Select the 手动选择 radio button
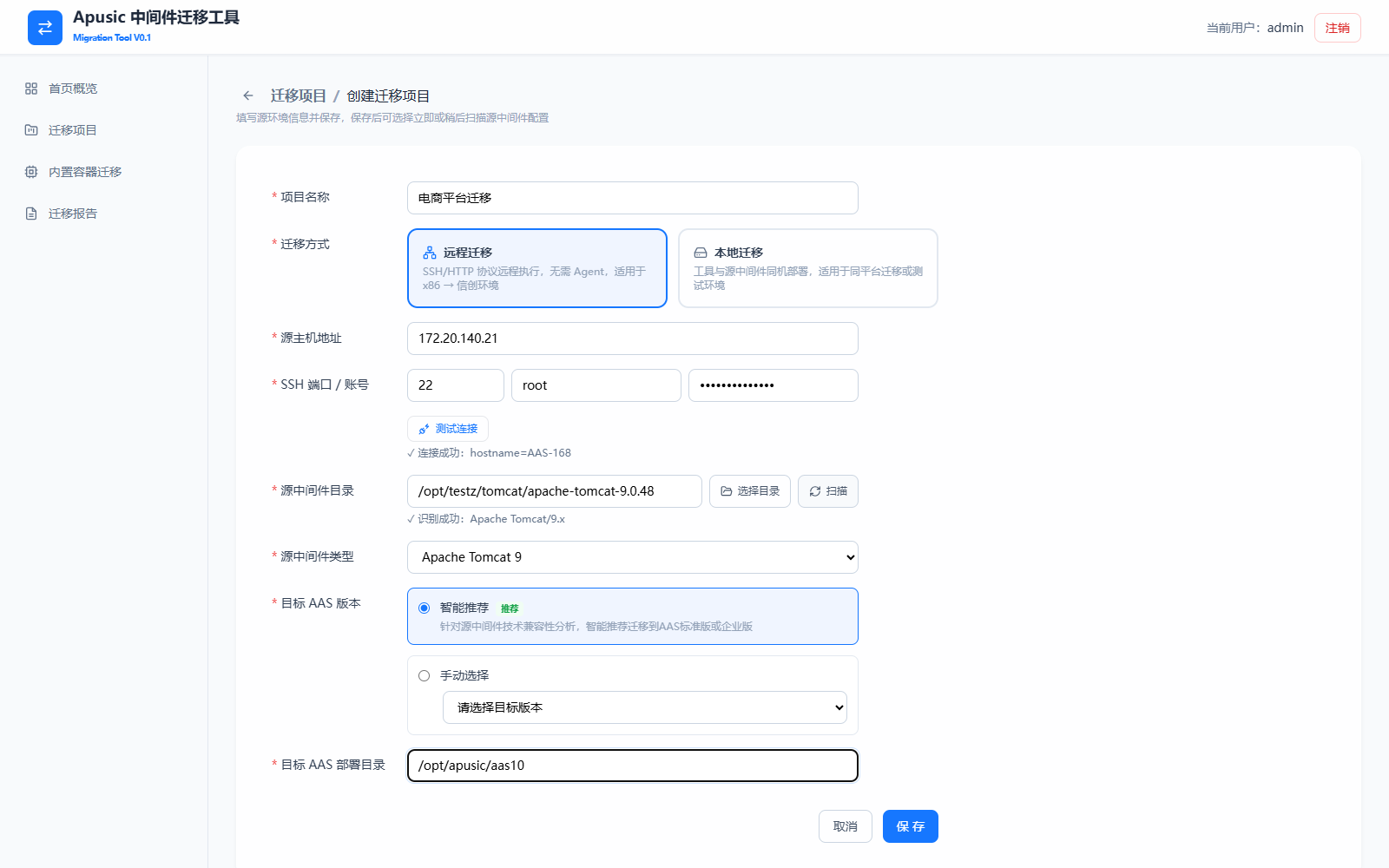 point(424,676)
